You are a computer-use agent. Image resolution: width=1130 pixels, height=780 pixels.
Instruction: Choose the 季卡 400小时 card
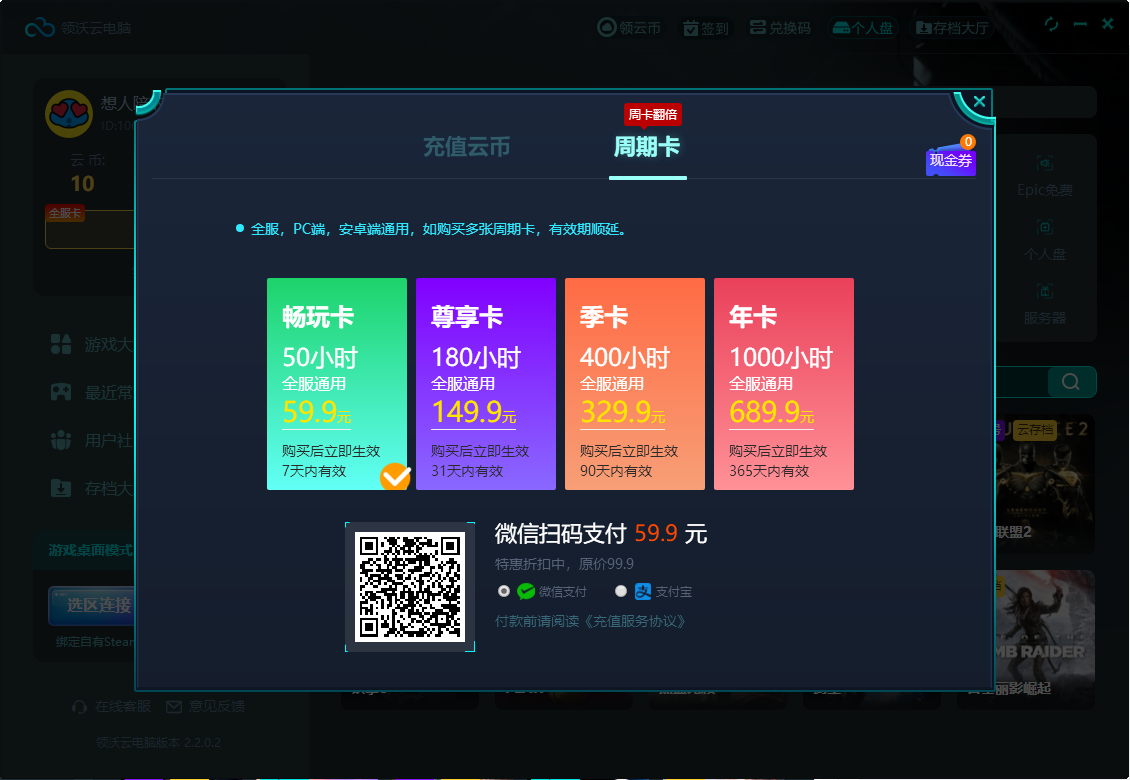(635, 384)
